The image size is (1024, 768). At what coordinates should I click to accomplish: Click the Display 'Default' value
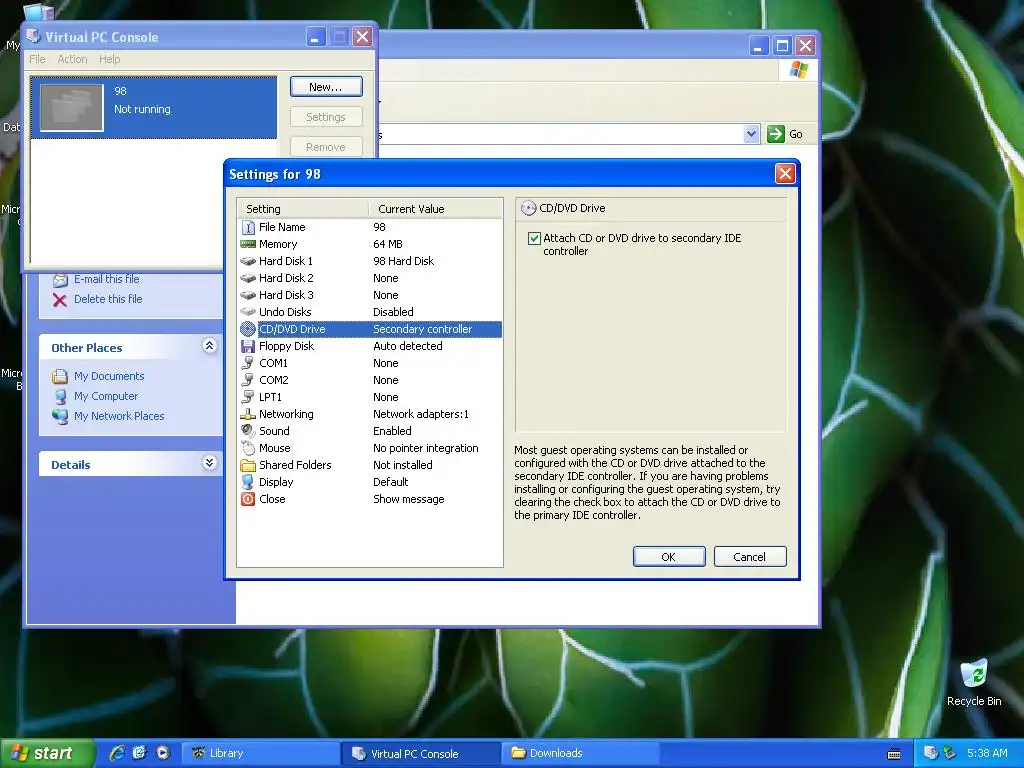(391, 482)
